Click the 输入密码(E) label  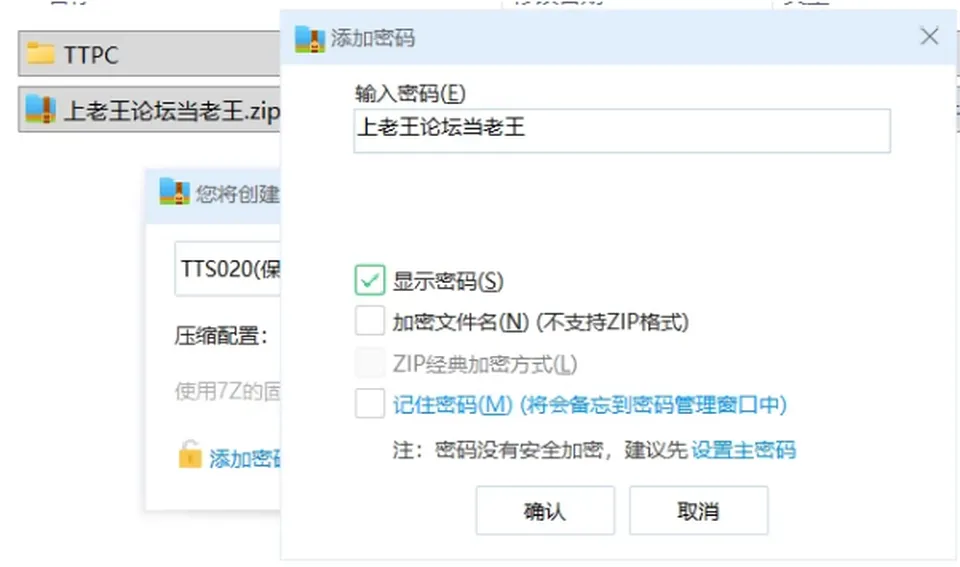(410, 94)
